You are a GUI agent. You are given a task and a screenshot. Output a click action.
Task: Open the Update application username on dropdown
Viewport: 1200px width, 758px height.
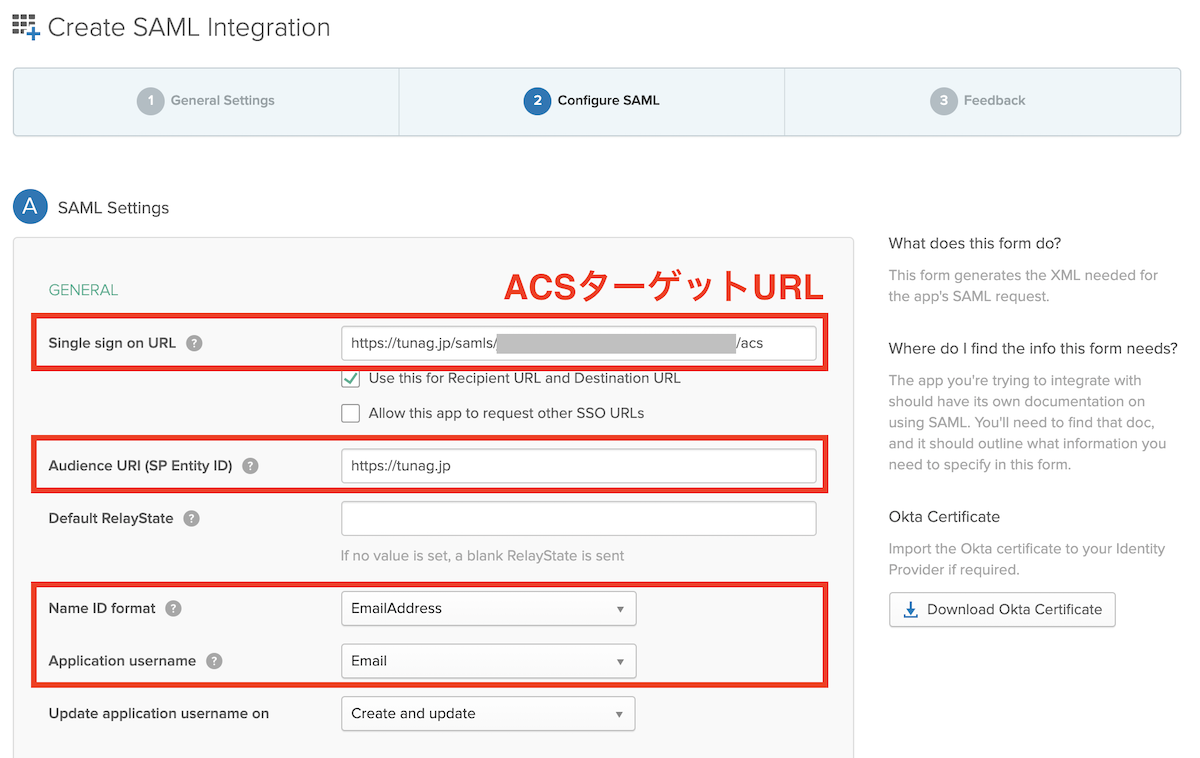[x=488, y=714]
